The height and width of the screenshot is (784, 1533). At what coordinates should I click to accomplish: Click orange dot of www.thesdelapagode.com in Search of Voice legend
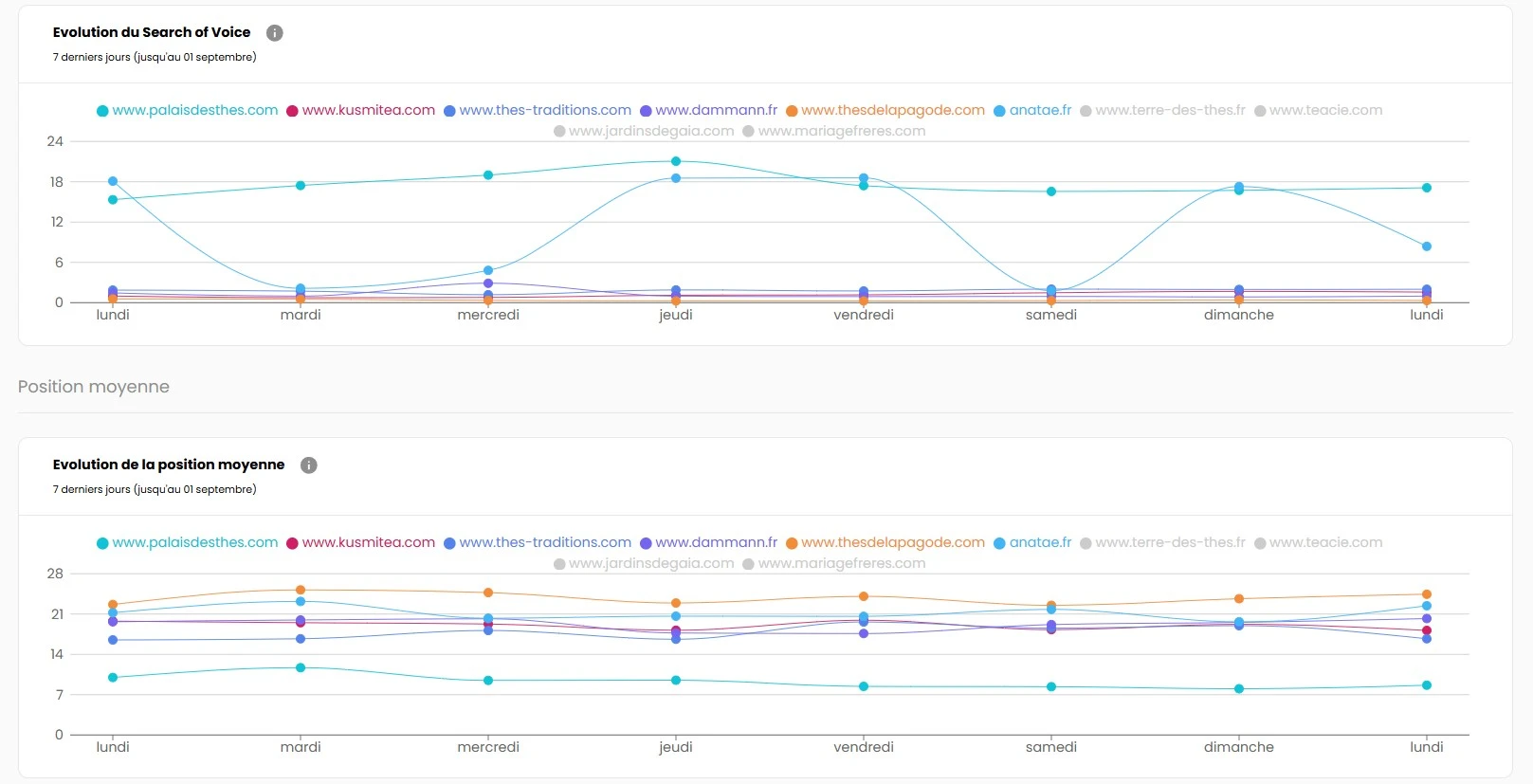(792, 111)
